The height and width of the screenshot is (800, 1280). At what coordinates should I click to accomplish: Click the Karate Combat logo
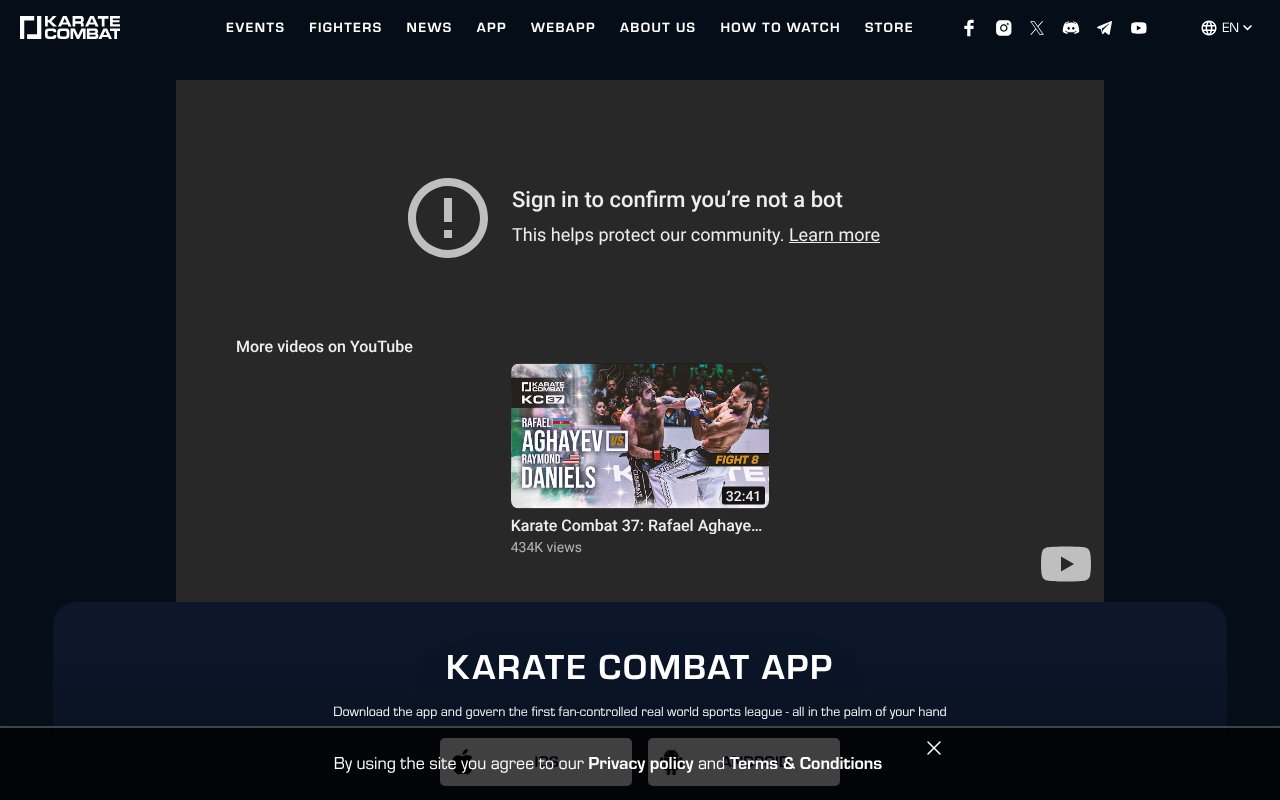click(70, 27)
